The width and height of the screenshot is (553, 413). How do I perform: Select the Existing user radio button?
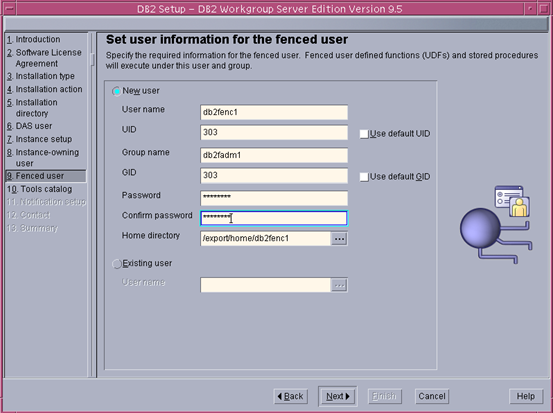[x=116, y=264]
